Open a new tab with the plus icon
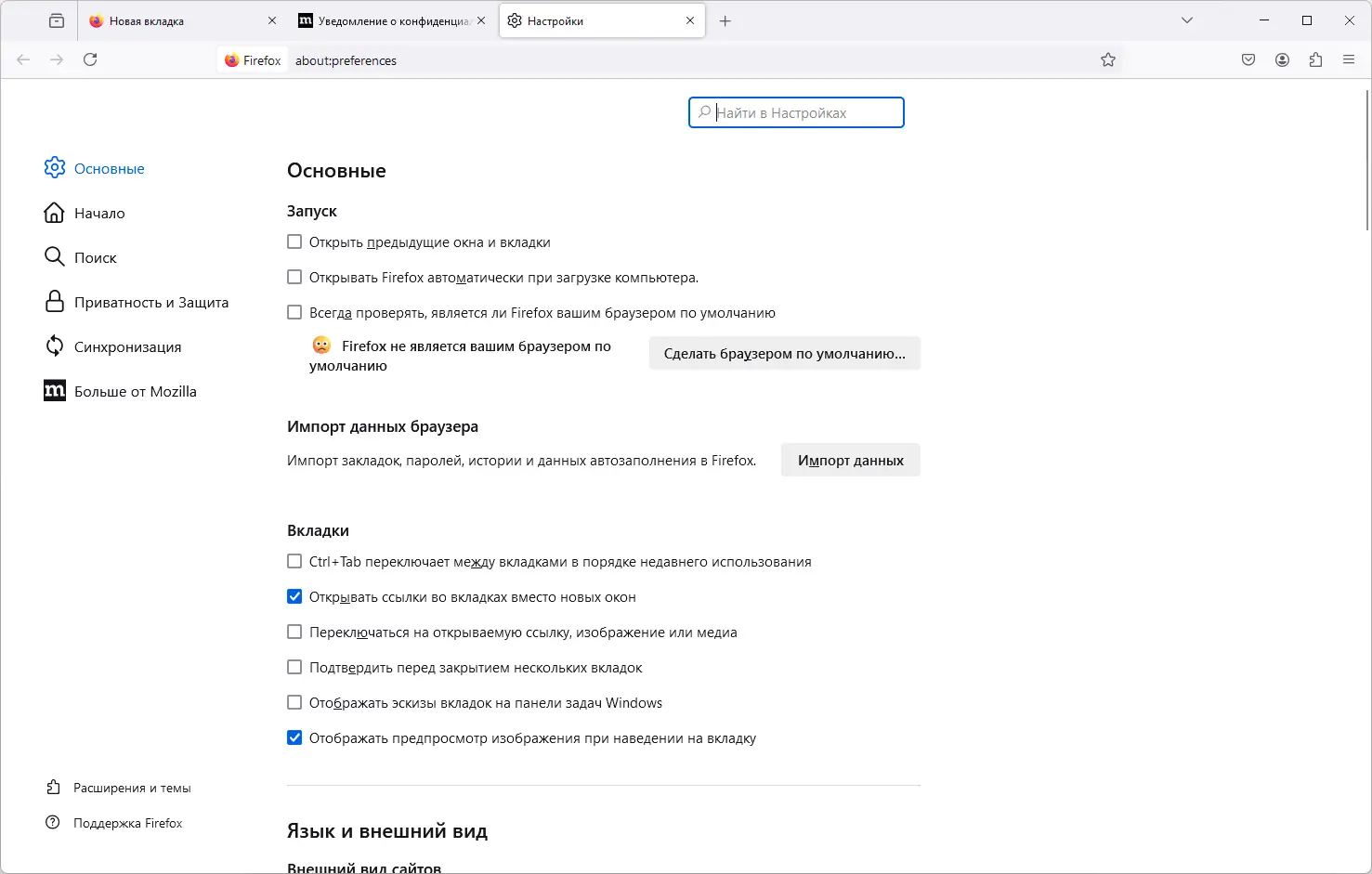1372x874 pixels. pyautogui.click(x=725, y=21)
